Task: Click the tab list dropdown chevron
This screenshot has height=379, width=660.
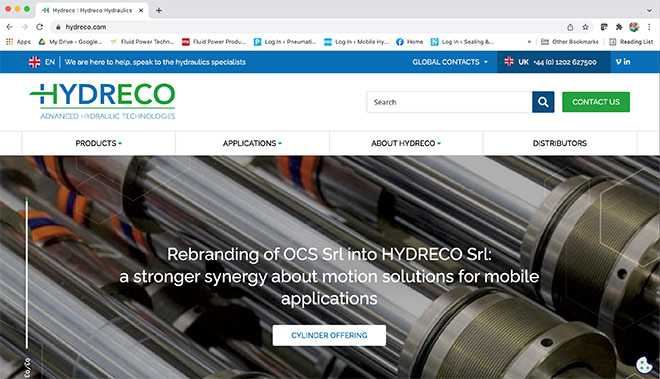Action: tap(649, 11)
